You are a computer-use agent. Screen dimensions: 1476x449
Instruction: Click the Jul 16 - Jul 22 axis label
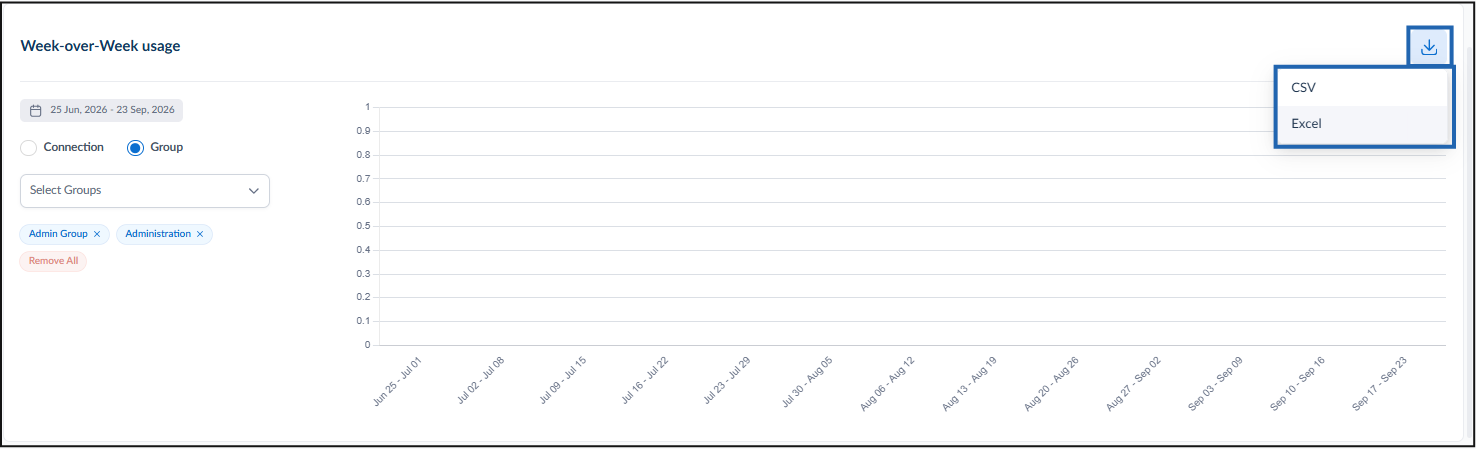tap(644, 380)
